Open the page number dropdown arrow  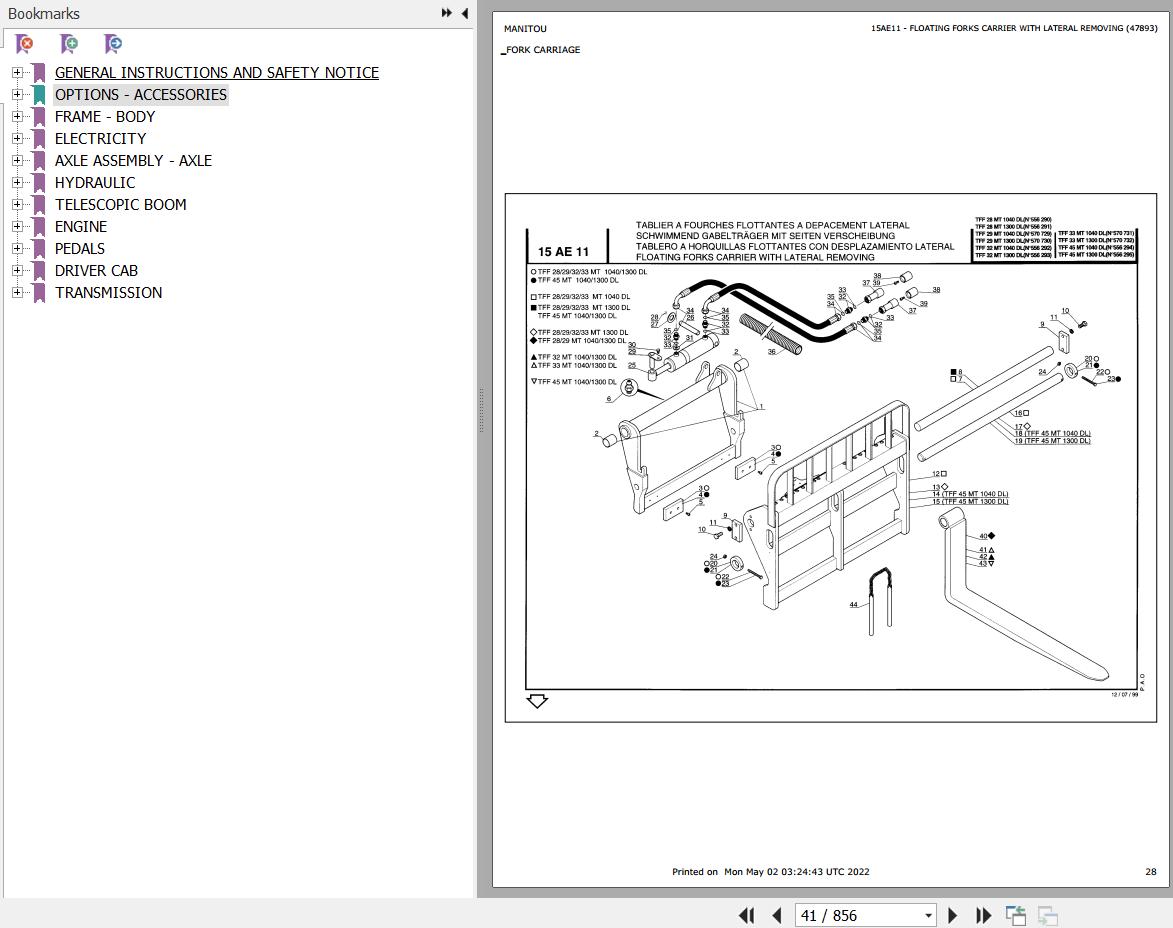tap(928, 915)
